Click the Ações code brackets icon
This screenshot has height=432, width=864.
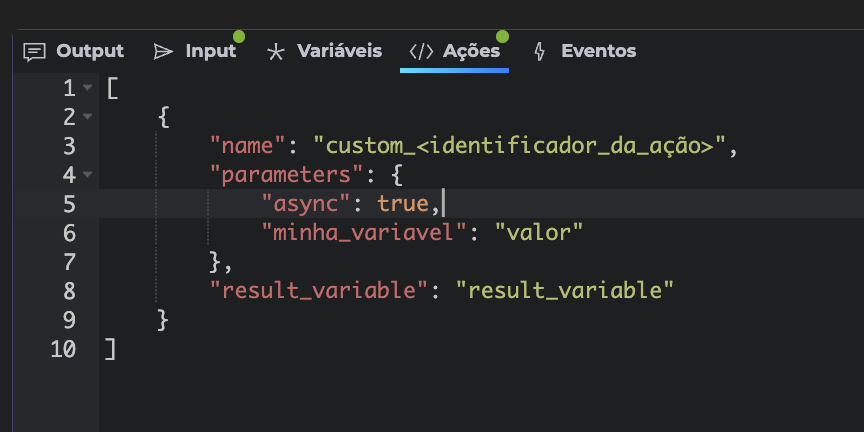tap(420, 51)
